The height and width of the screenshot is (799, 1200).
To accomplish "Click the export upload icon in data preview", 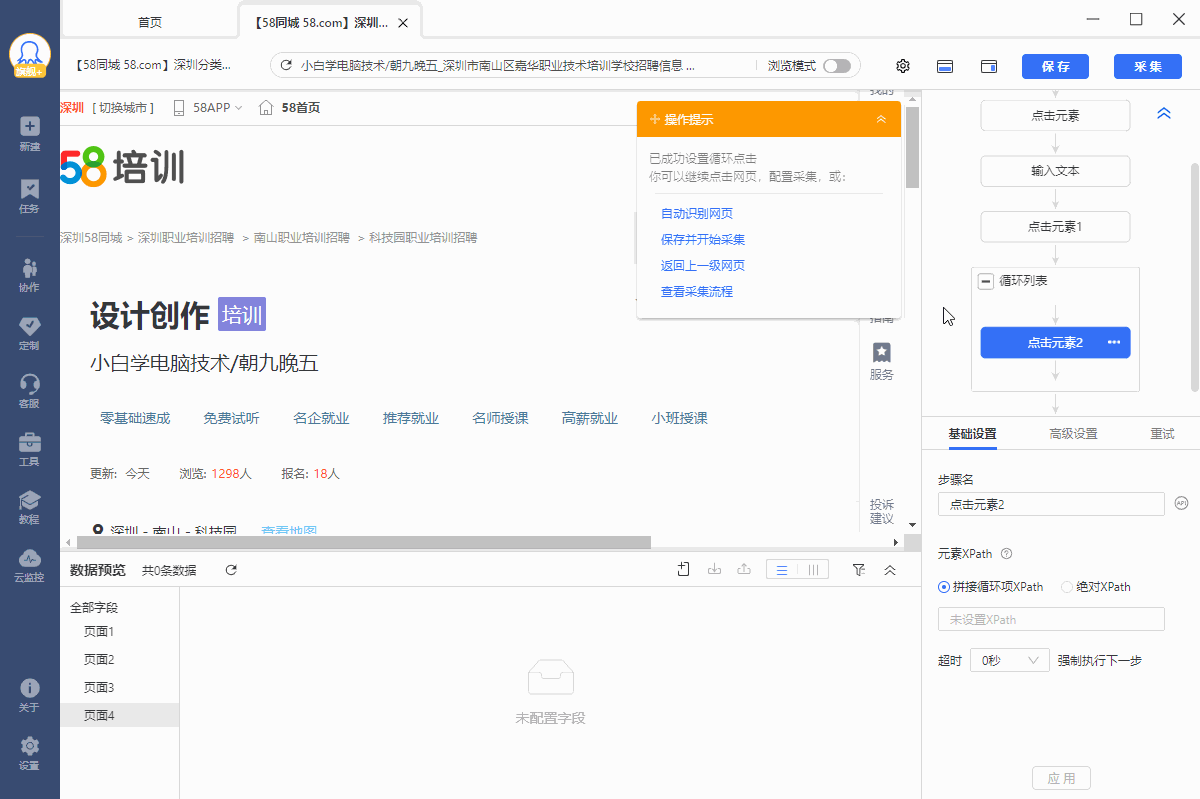I will 743,569.
